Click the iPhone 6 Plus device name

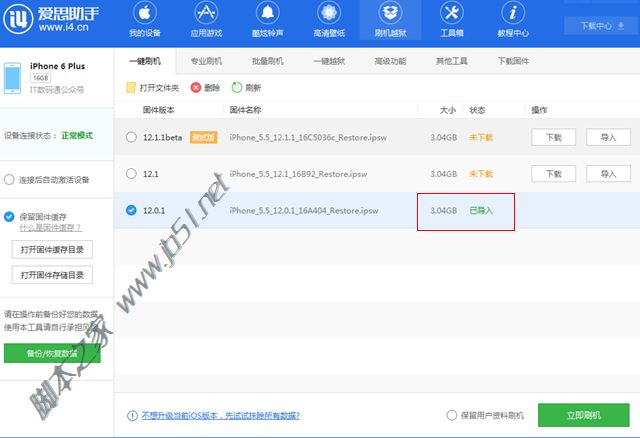(x=58, y=66)
